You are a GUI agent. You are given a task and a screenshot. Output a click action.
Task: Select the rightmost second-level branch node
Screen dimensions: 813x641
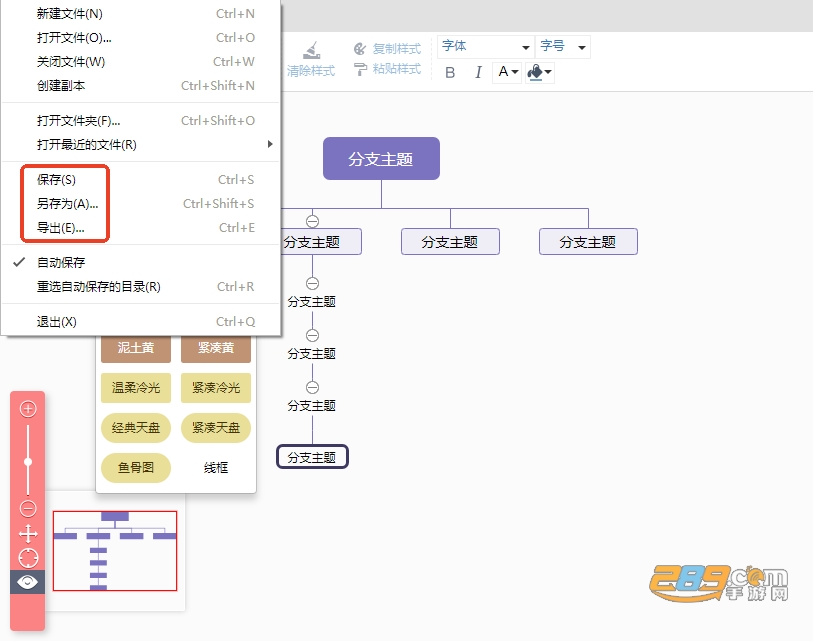588,242
